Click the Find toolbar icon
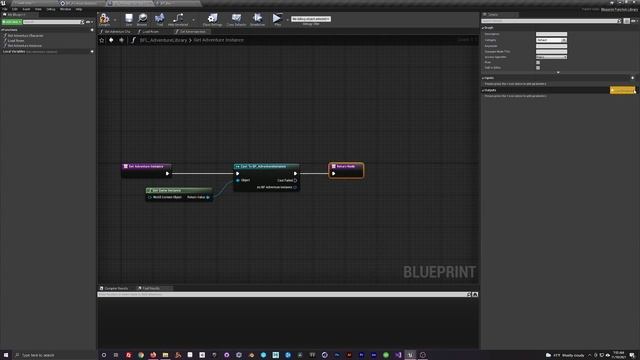640x360 pixels. click(x=160, y=19)
